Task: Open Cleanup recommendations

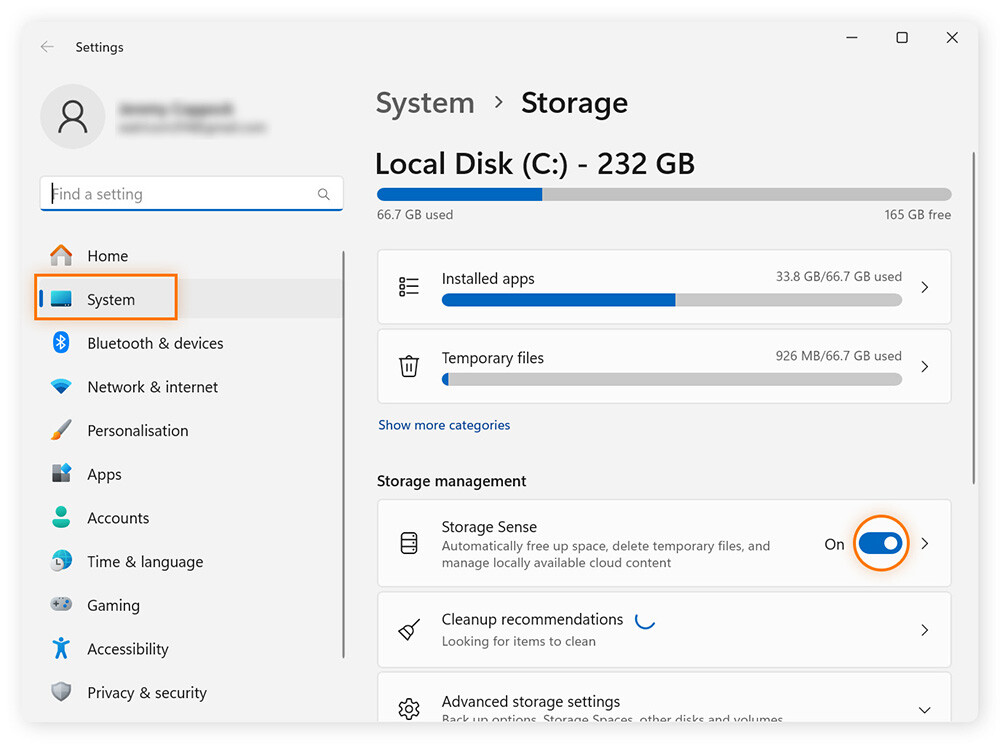Action: (663, 629)
